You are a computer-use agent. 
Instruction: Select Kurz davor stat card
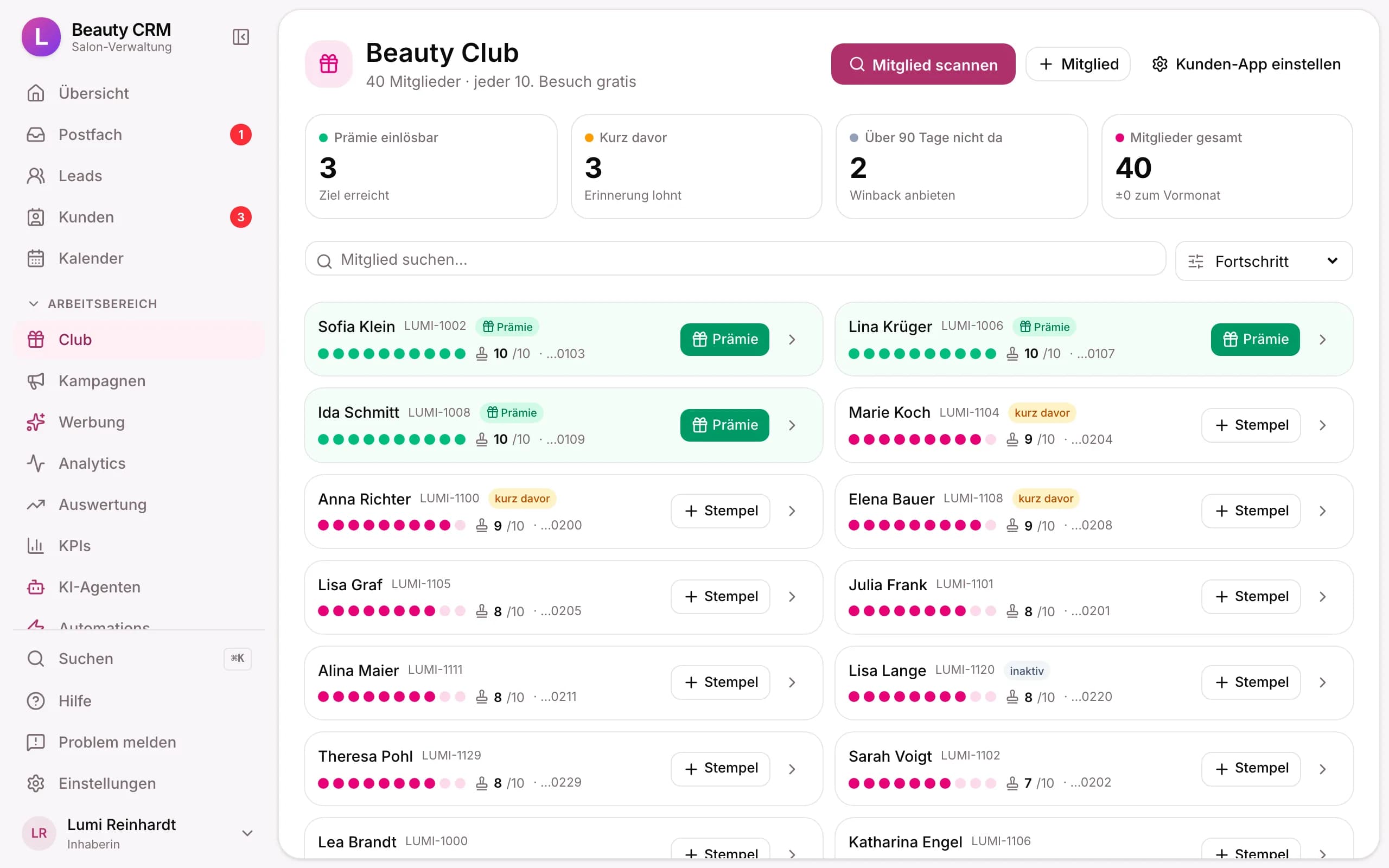point(696,167)
